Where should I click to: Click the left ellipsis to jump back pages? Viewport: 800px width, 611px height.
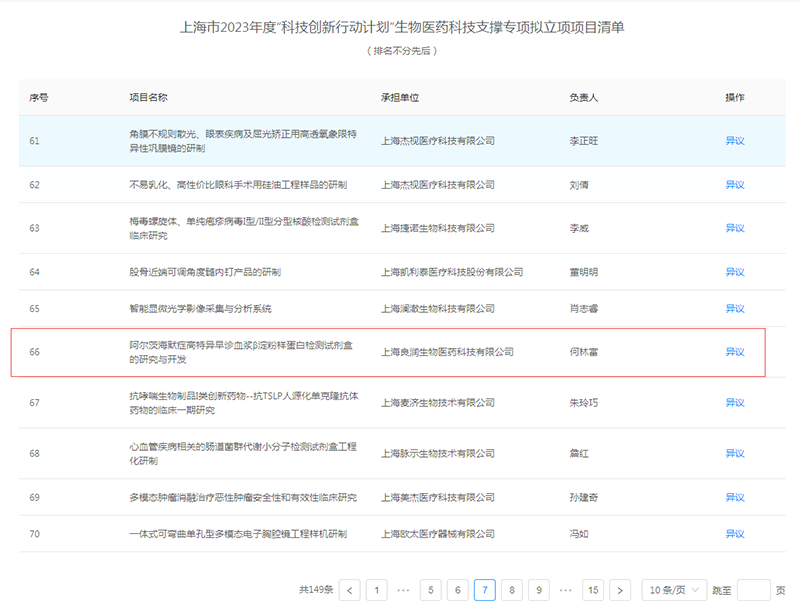[x=403, y=591]
